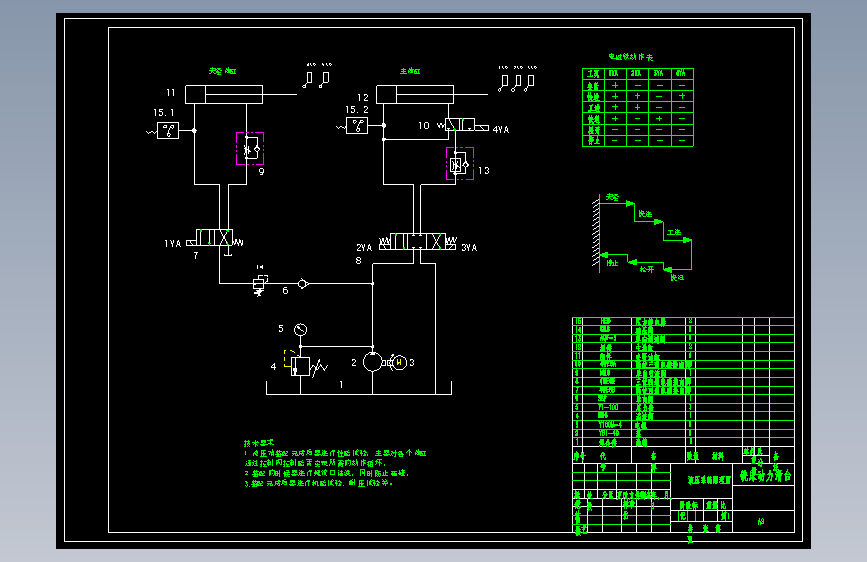Click the '液压系统原理图' drawing name in title block
867x562 pixels.
point(709,480)
